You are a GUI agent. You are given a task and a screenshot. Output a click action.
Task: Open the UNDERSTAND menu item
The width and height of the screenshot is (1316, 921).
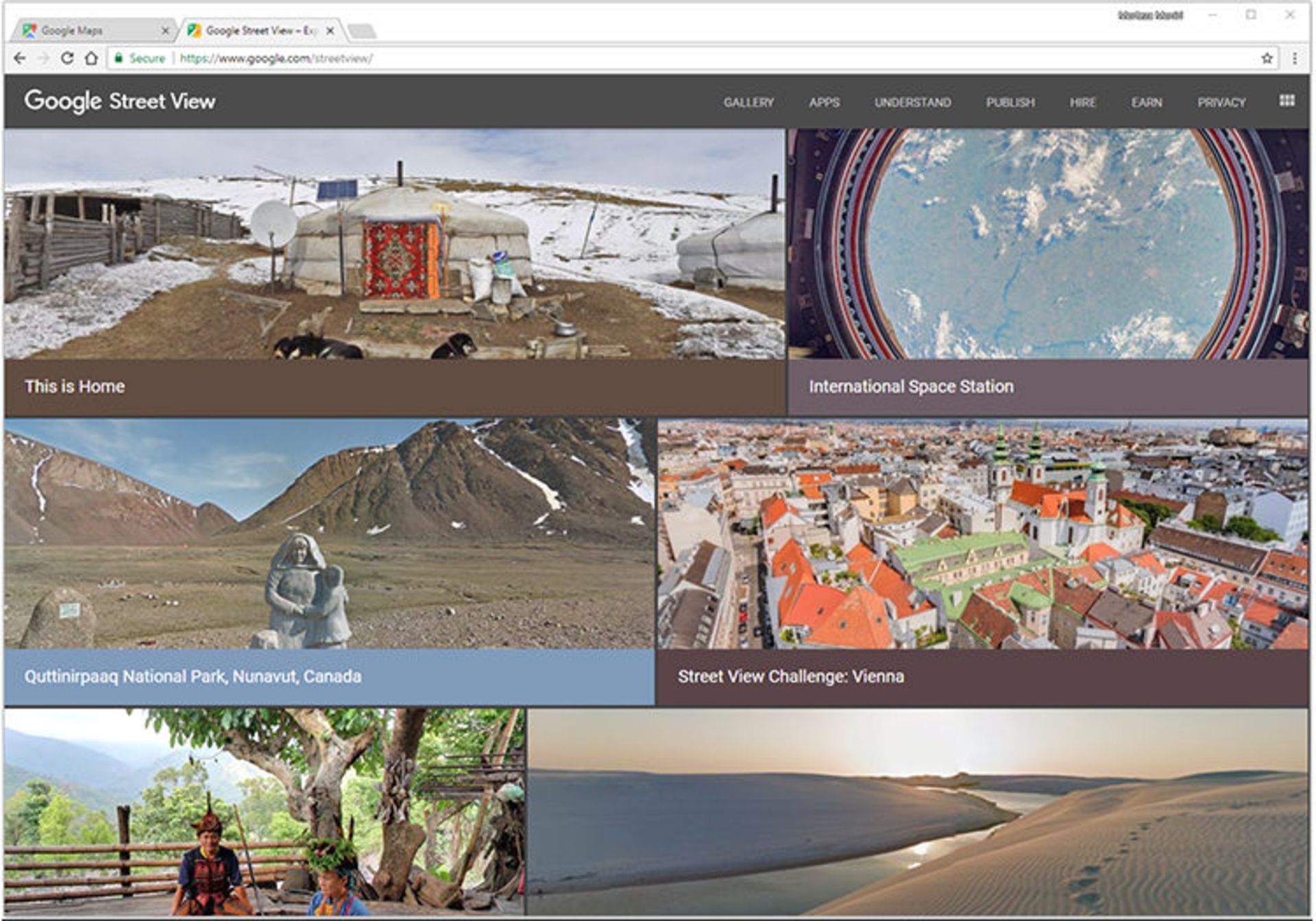pyautogui.click(x=912, y=102)
